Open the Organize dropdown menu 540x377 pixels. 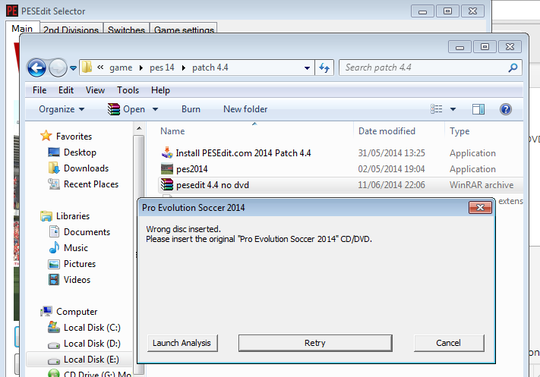pyautogui.click(x=61, y=109)
